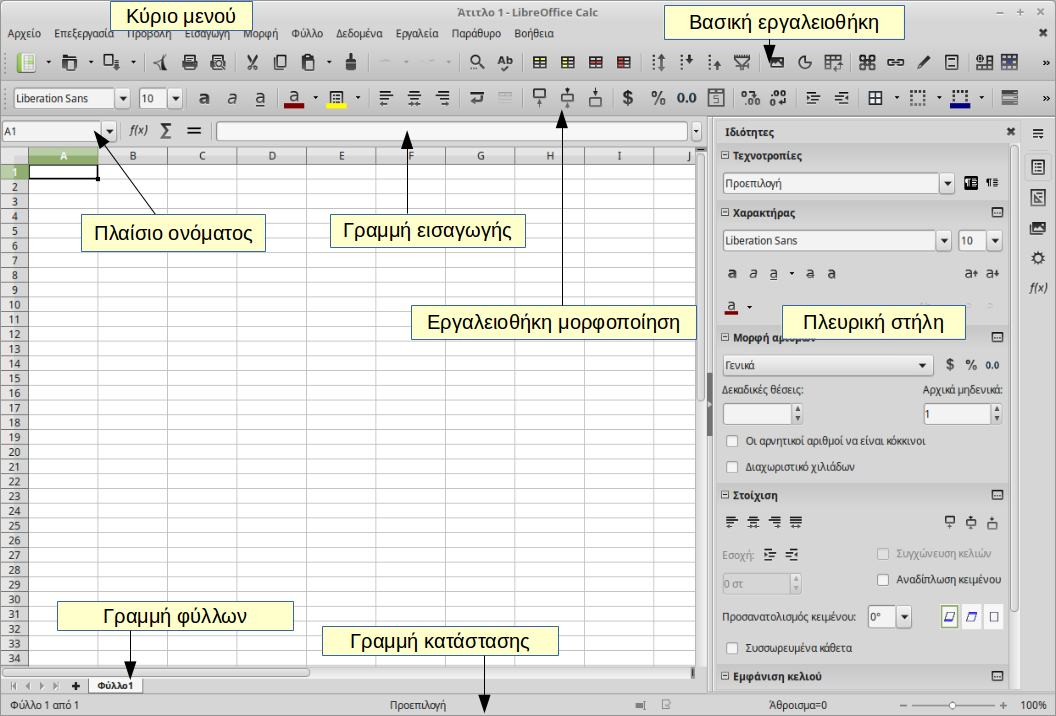
Task: Open the Βοήθεια menu
Action: pyautogui.click(x=534, y=33)
